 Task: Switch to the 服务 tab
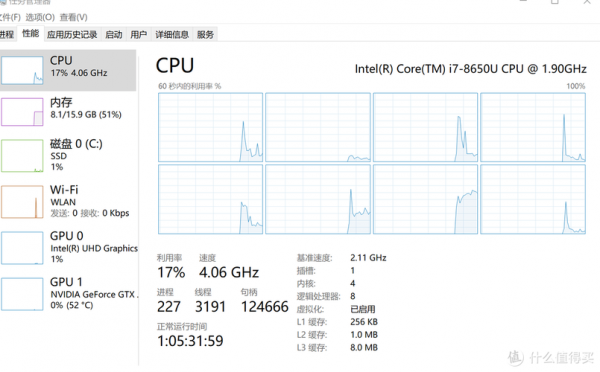[x=205, y=34]
